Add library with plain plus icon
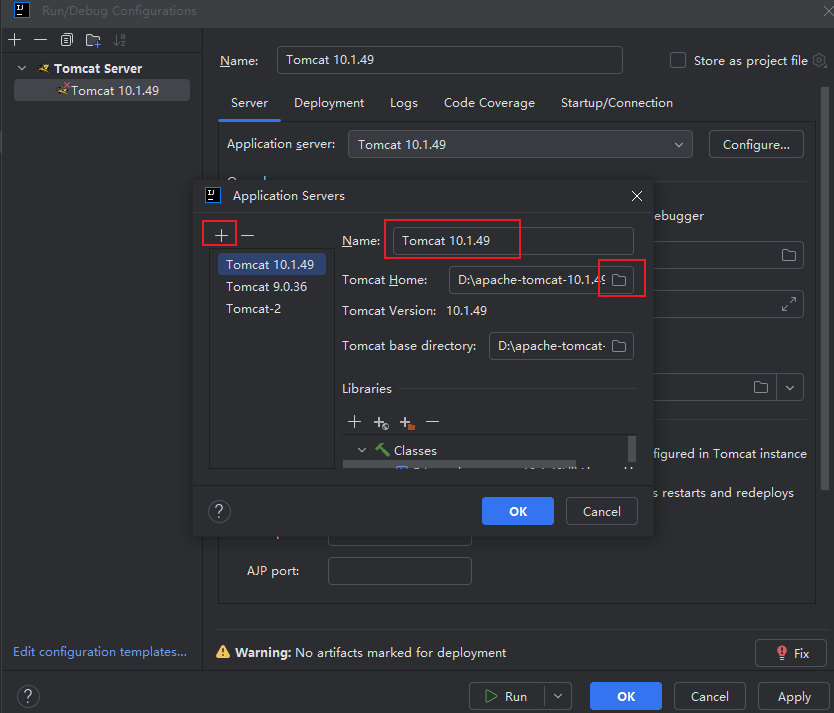This screenshot has width=834, height=713. click(x=354, y=422)
